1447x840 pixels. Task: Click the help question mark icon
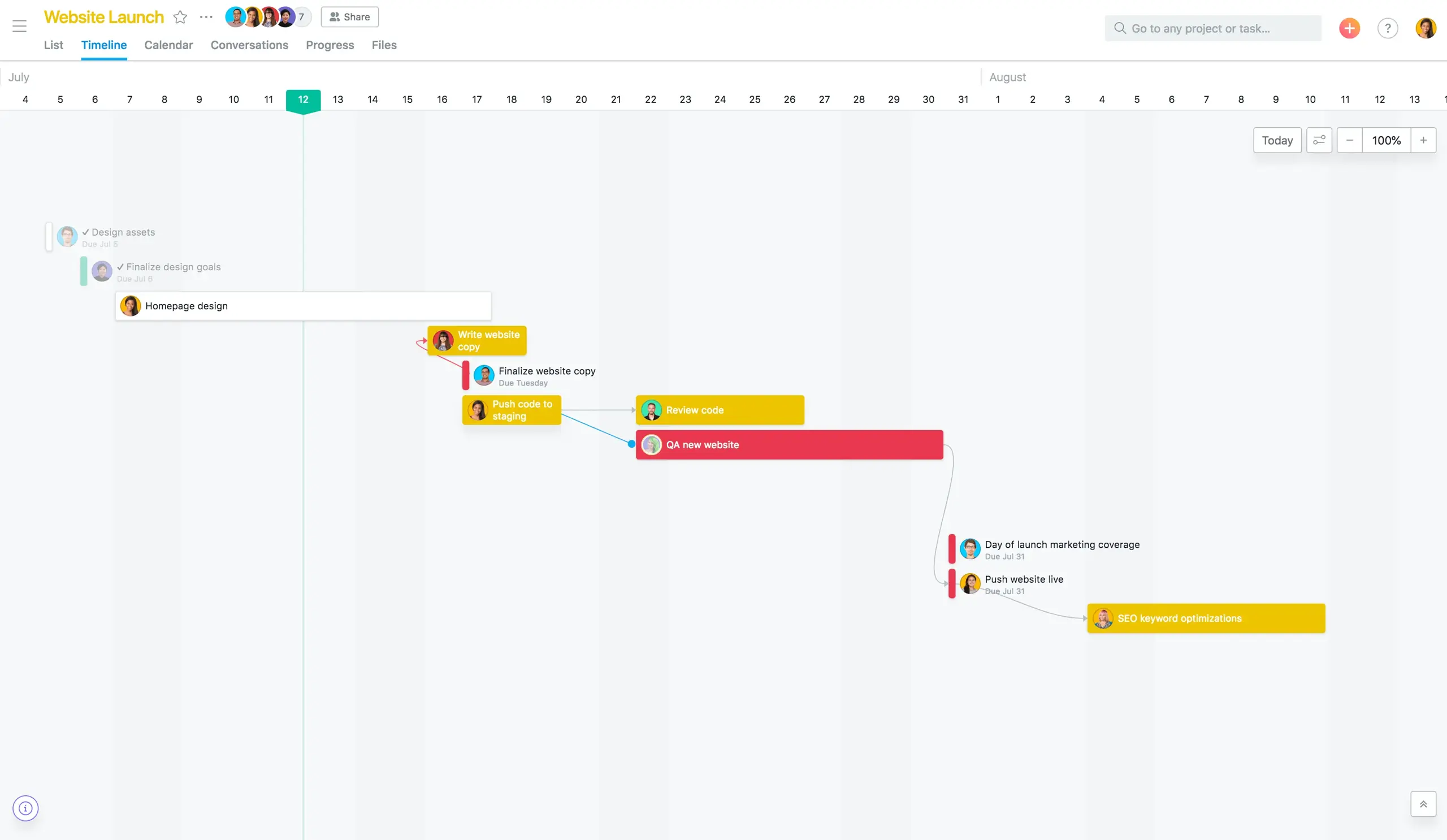[1388, 28]
